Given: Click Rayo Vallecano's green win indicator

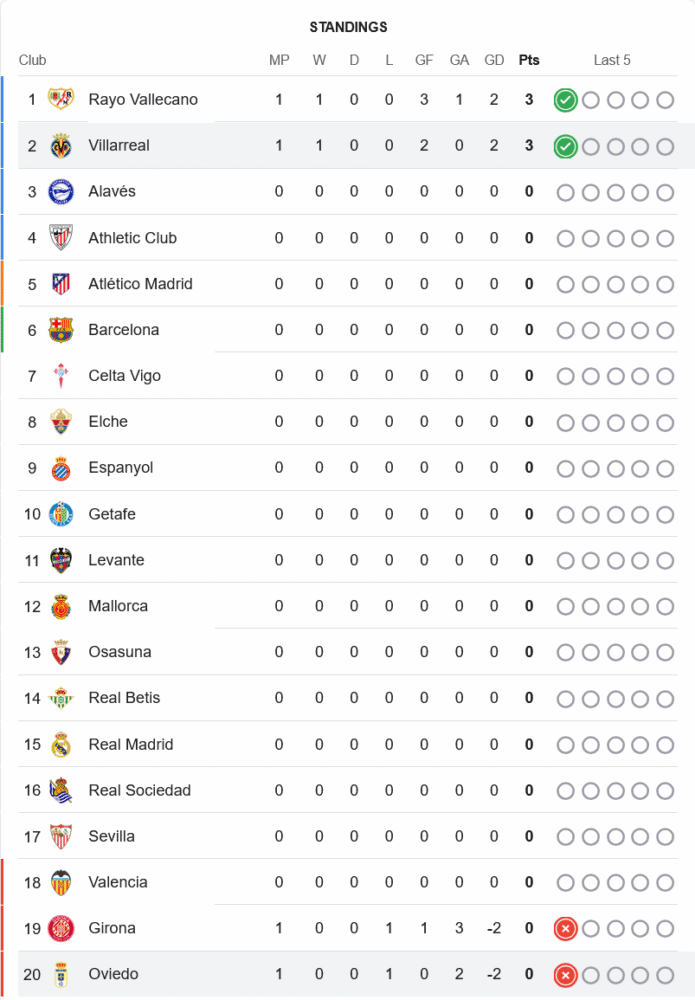Looking at the screenshot, I should point(565,100).
